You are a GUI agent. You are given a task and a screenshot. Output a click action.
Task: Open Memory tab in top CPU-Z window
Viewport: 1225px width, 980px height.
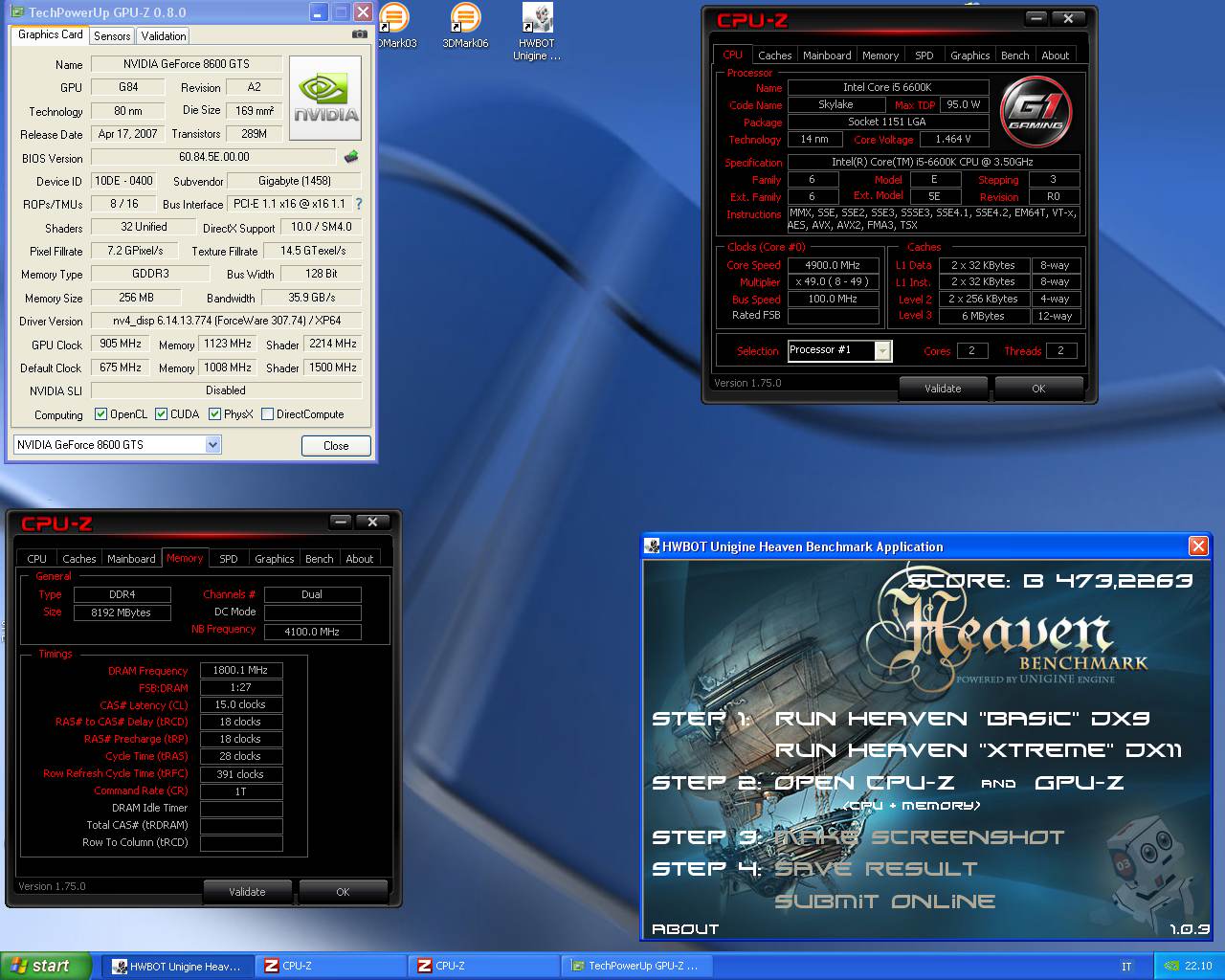click(880, 56)
